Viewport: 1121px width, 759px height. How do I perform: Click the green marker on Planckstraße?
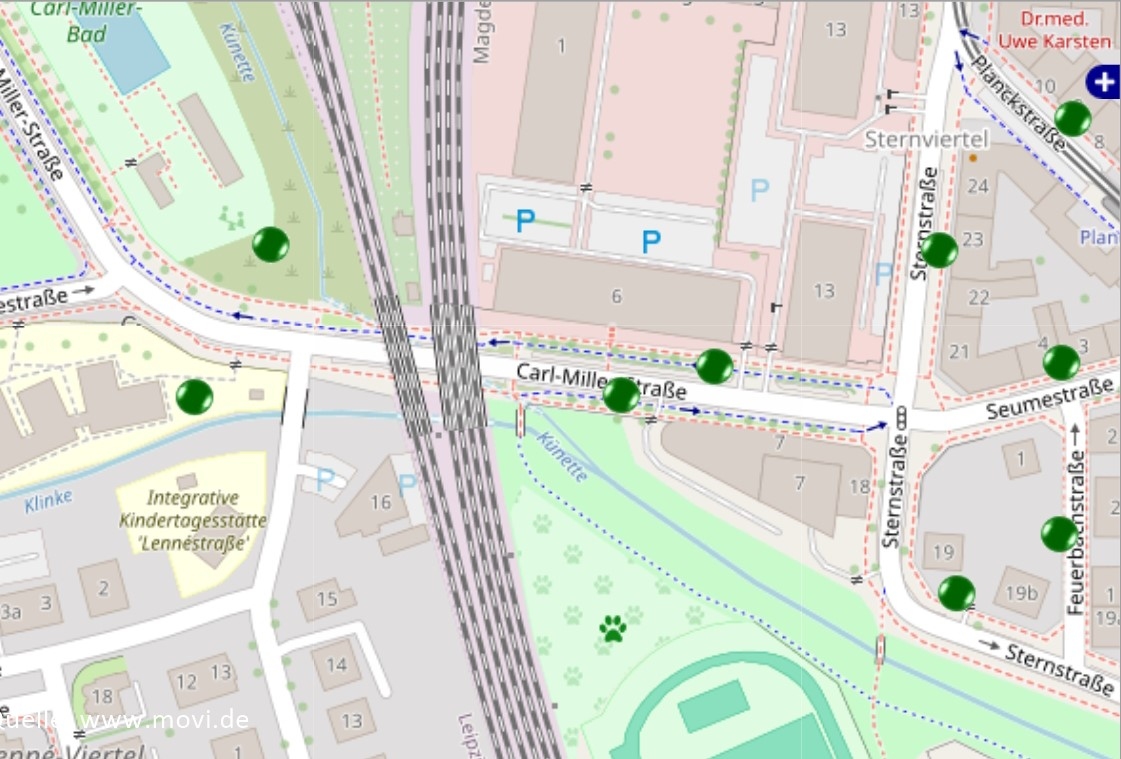[x=1073, y=119]
